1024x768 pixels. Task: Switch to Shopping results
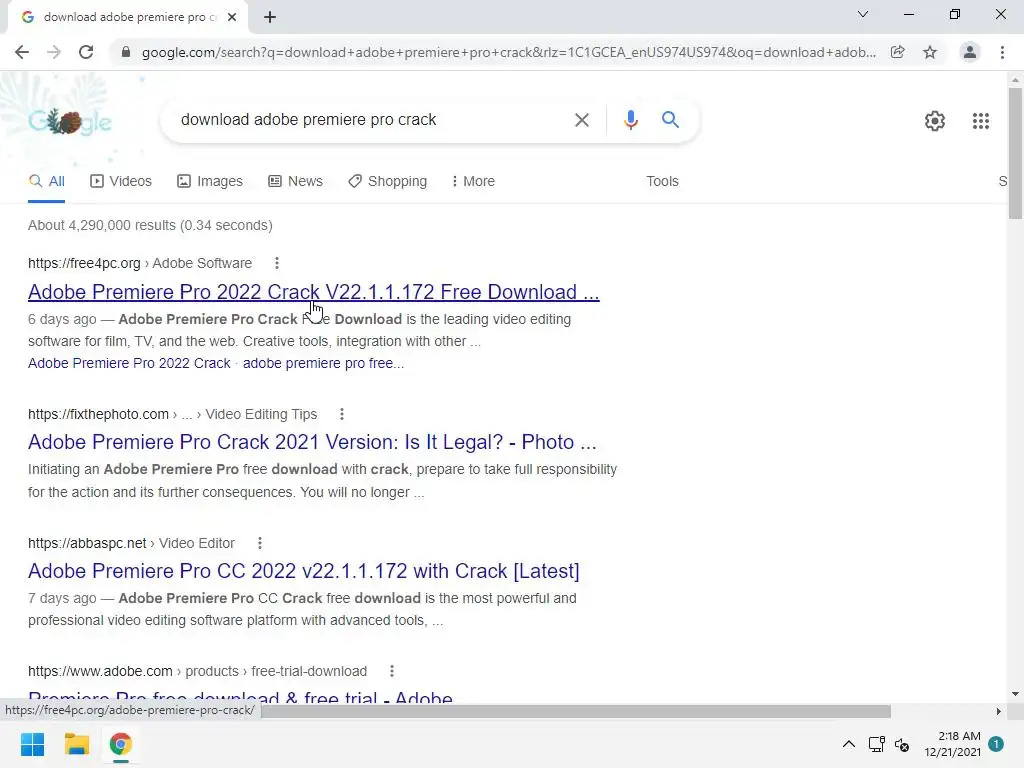387,182
